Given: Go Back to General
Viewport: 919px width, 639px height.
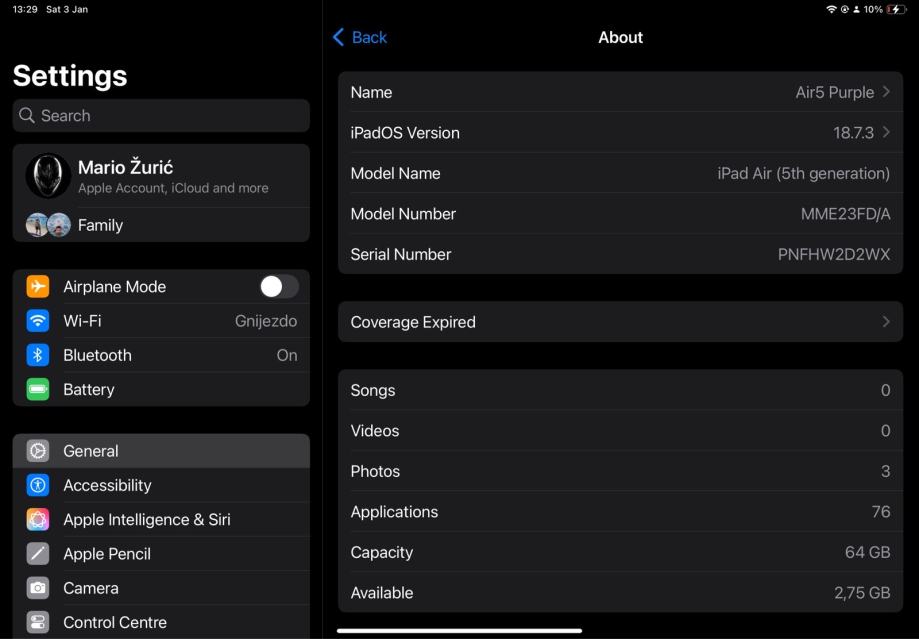Looking at the screenshot, I should (x=360, y=38).
